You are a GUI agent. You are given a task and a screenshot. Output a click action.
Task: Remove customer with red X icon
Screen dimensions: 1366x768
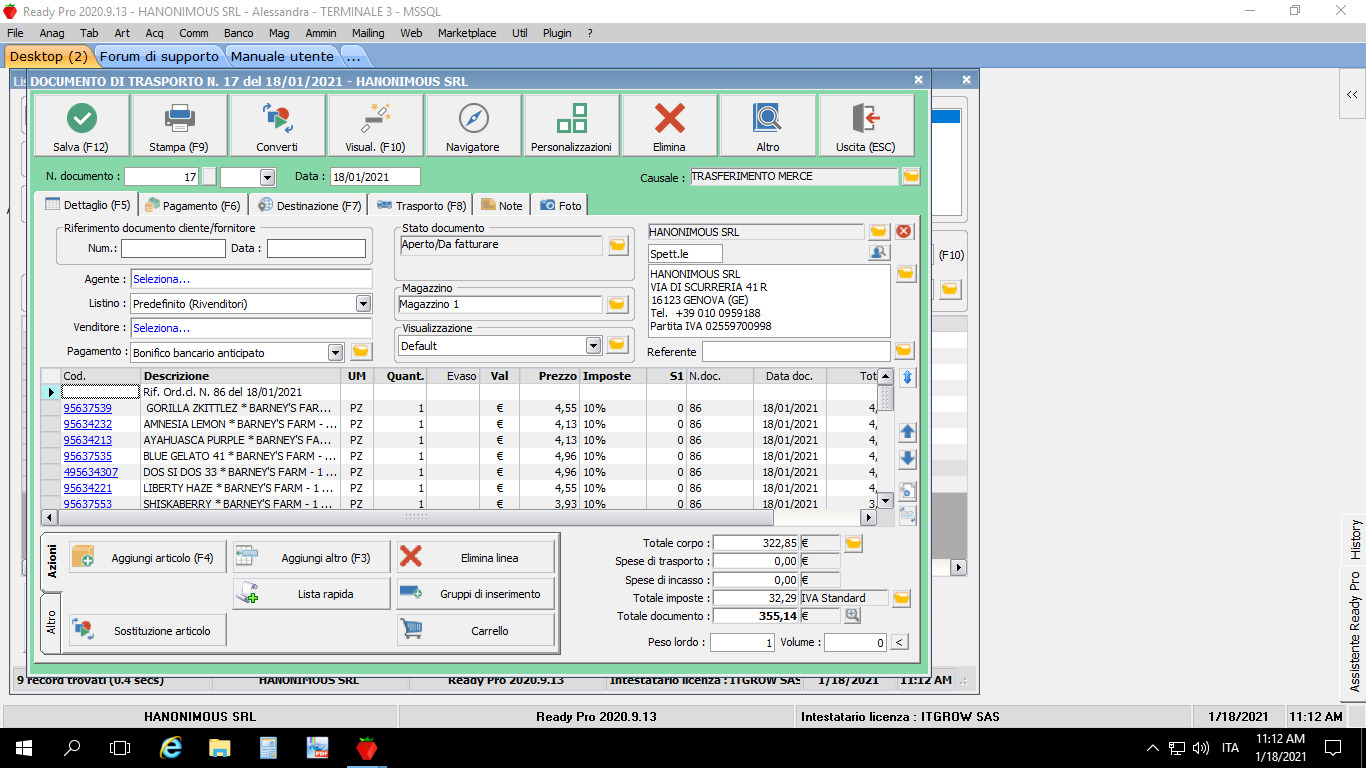click(x=904, y=232)
